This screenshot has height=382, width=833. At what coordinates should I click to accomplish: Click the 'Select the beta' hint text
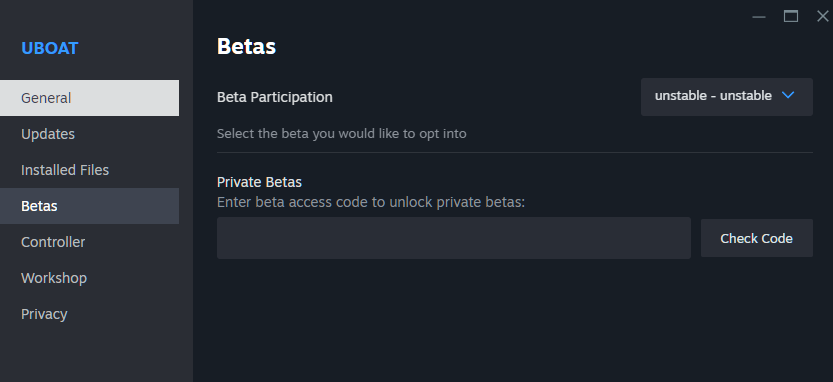click(342, 133)
